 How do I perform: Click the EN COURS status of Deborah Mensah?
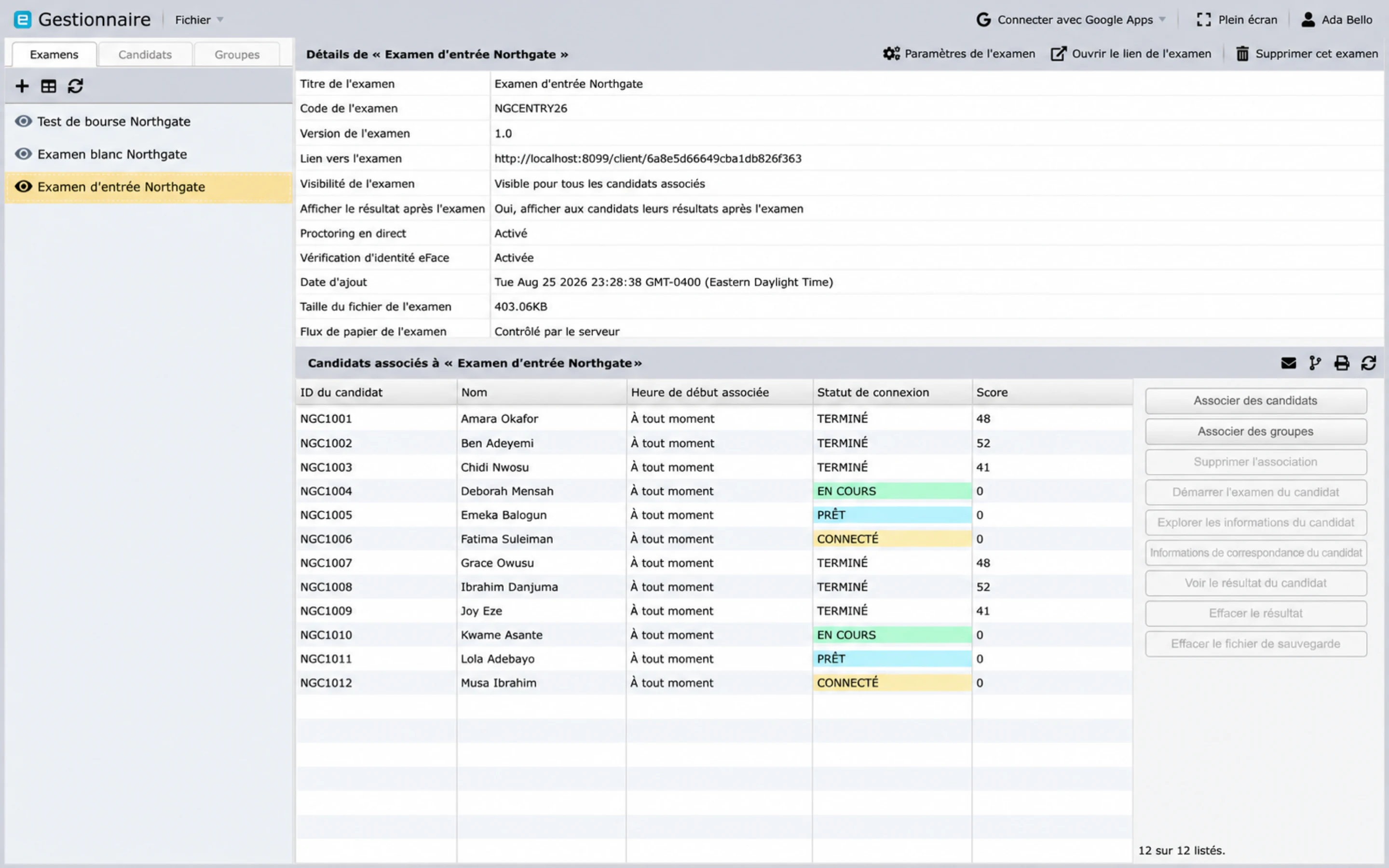(x=892, y=491)
